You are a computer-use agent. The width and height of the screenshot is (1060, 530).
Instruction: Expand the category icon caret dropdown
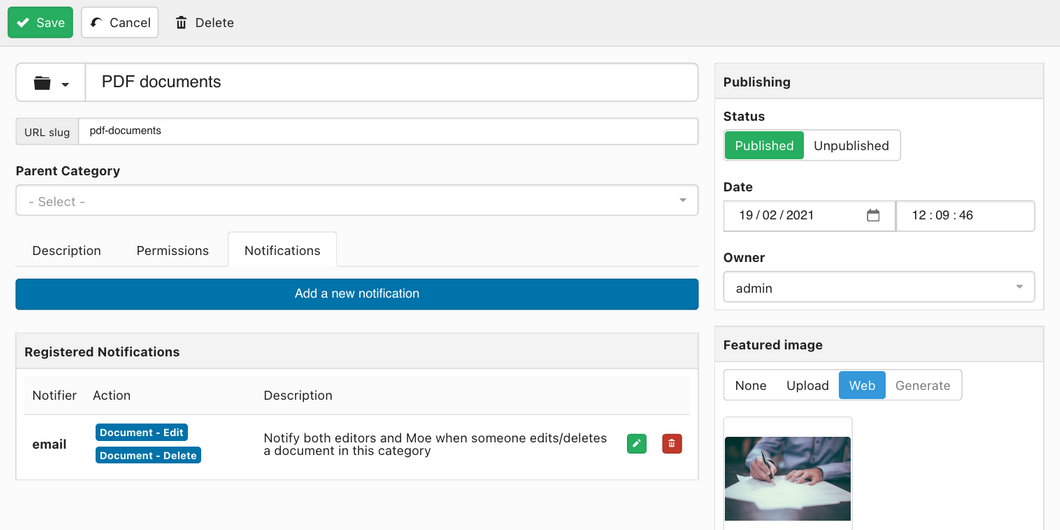coord(66,85)
